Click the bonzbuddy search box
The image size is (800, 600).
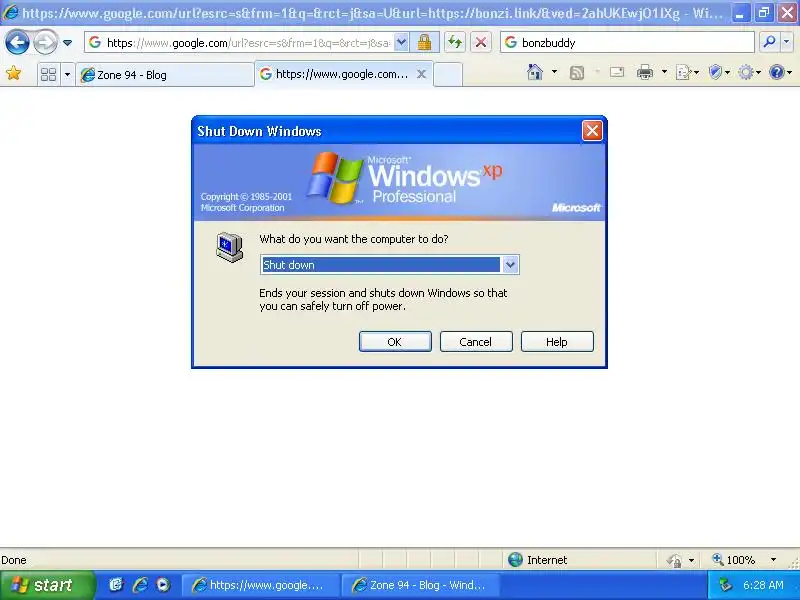(x=627, y=43)
